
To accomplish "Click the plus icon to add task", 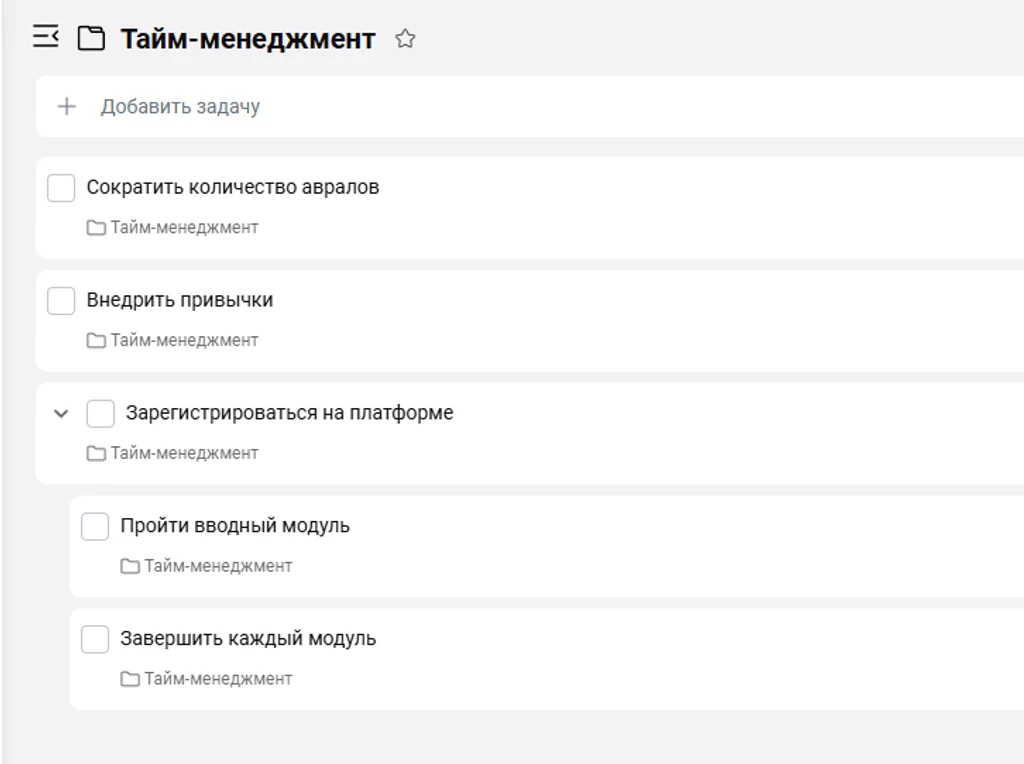I will coord(67,106).
